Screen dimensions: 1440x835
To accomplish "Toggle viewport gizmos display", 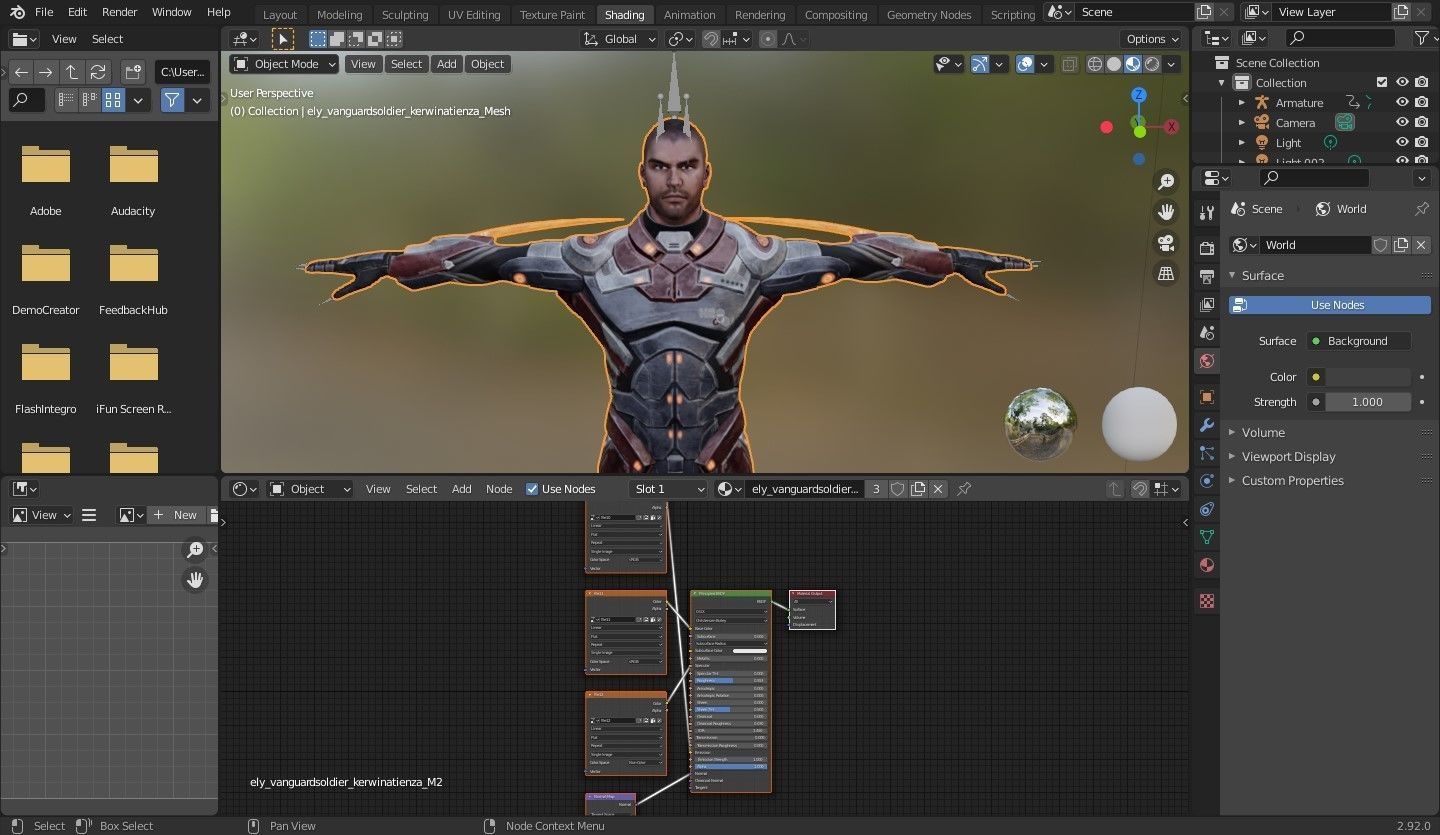I will (x=980, y=64).
